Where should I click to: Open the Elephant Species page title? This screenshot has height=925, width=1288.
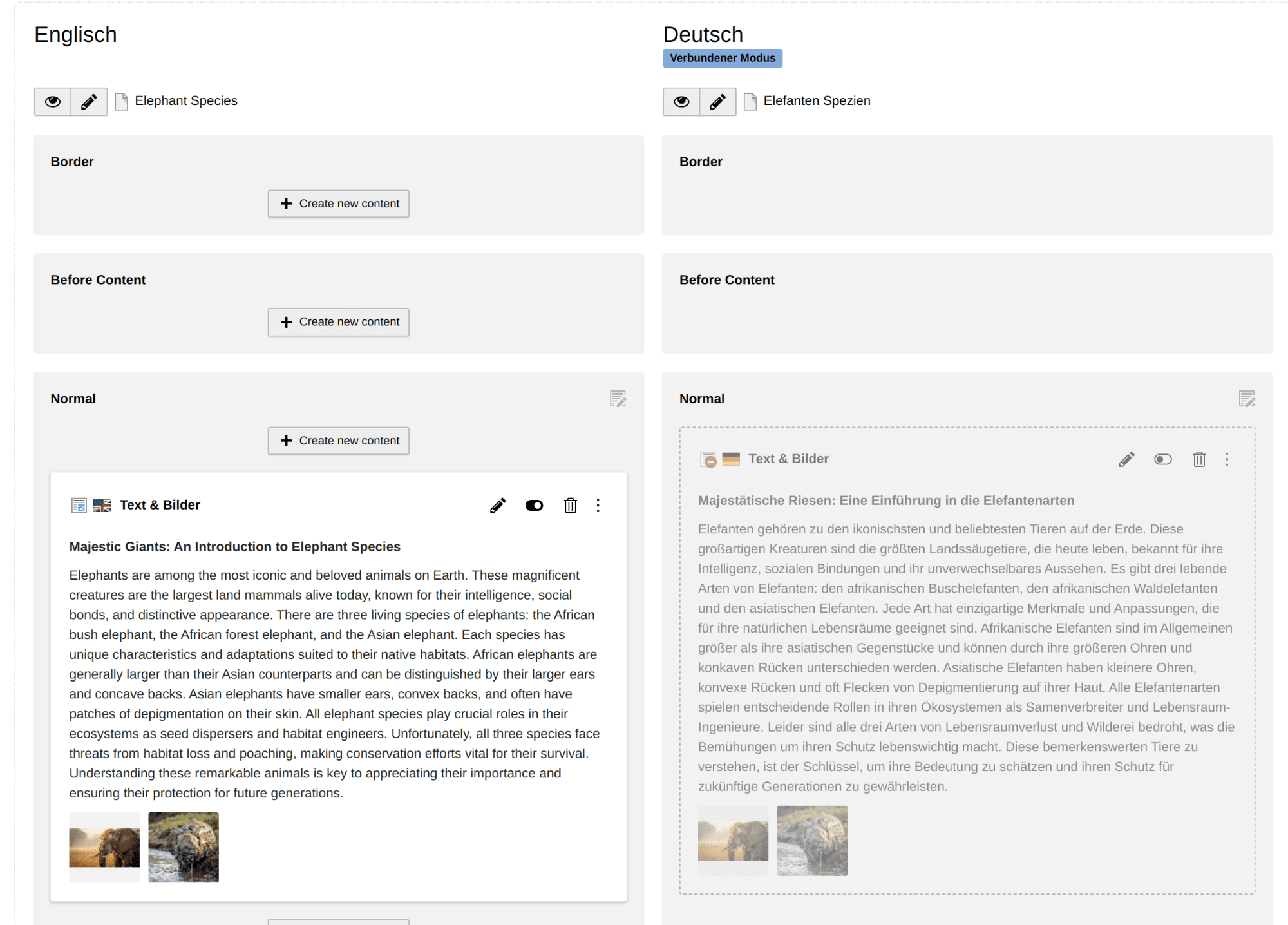(x=186, y=101)
